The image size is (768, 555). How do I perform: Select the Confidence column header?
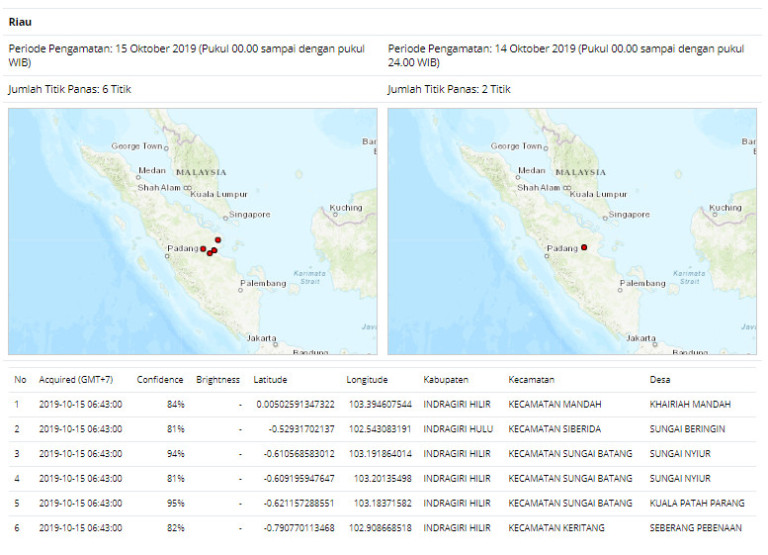(160, 380)
